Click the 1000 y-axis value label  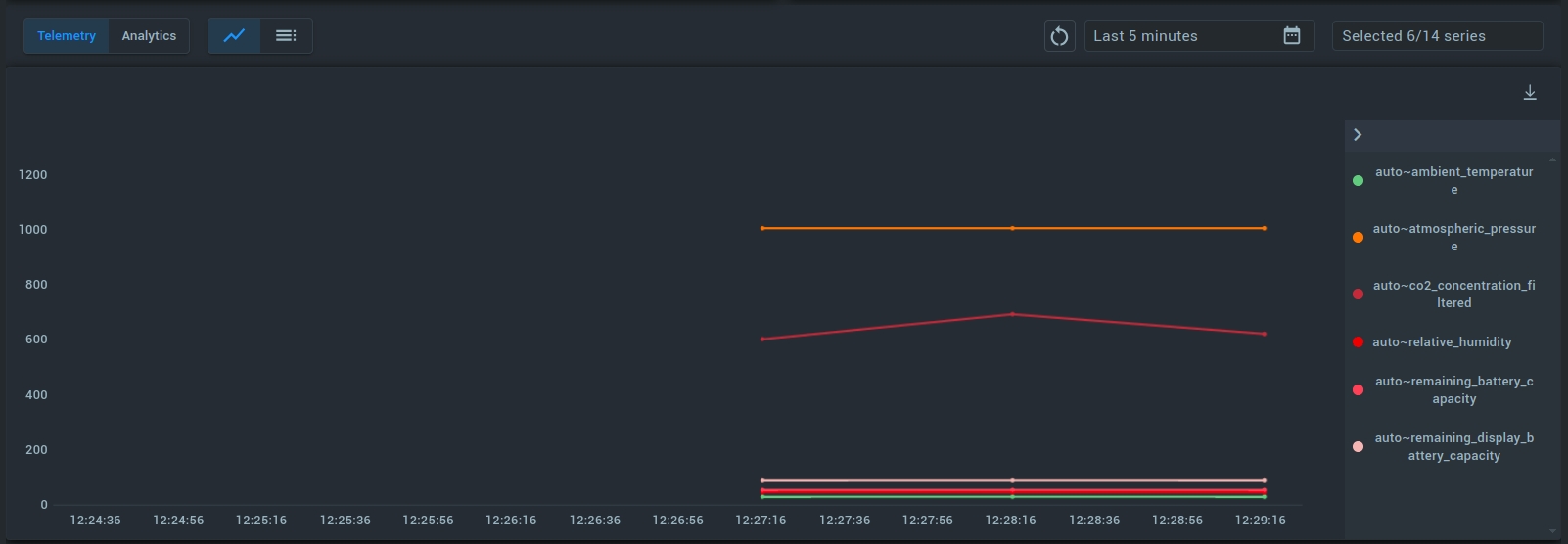click(x=32, y=230)
